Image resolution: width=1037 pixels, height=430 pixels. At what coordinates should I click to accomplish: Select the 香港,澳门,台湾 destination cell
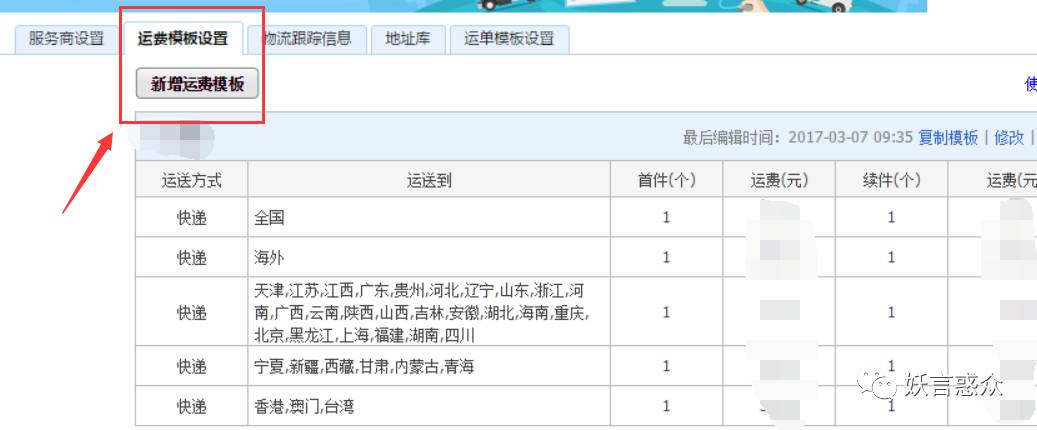[304, 407]
